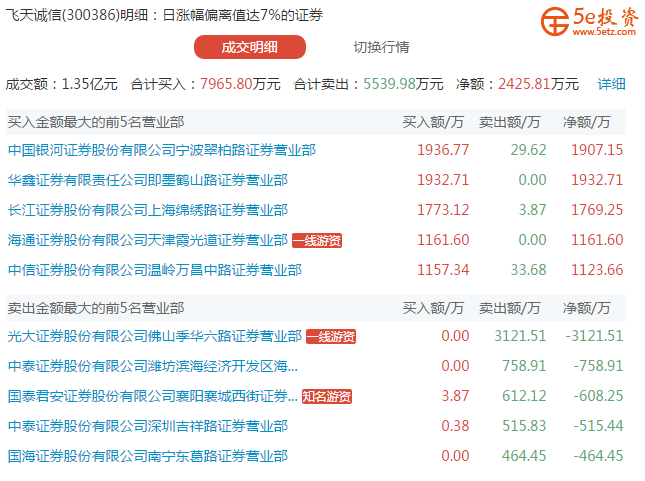Open 华鑫证券即墨鹤山路证券营业部 link
This screenshot has width=645, height=481.
coord(148,180)
